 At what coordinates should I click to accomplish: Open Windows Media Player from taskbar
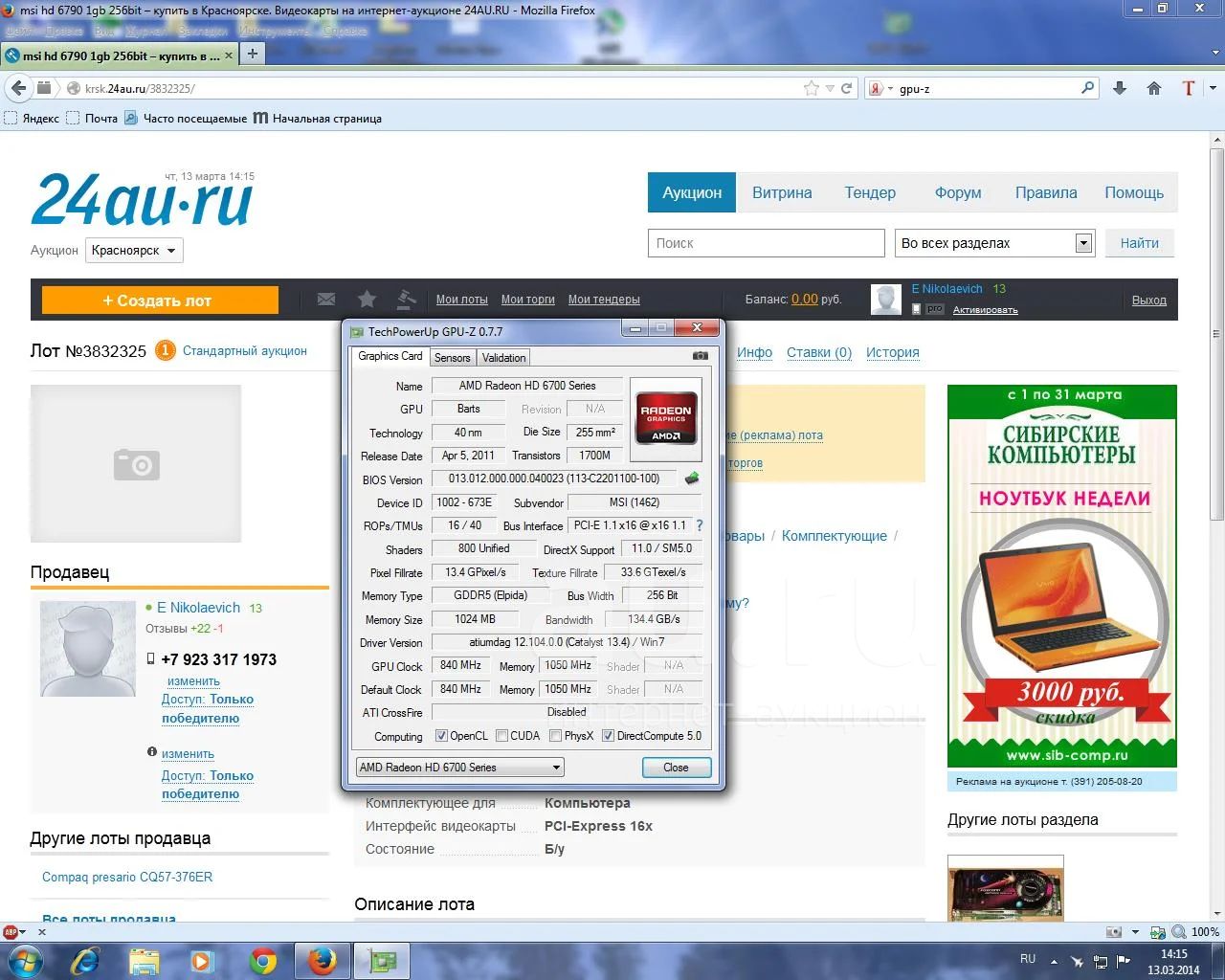[203, 961]
